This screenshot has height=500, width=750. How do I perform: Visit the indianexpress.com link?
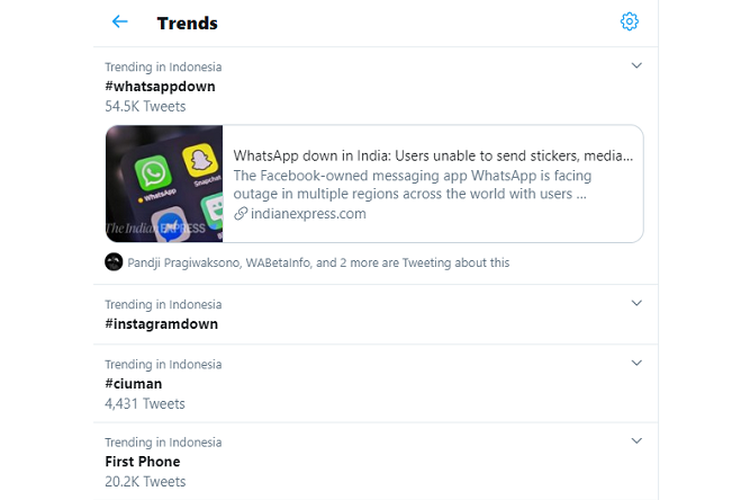point(309,213)
